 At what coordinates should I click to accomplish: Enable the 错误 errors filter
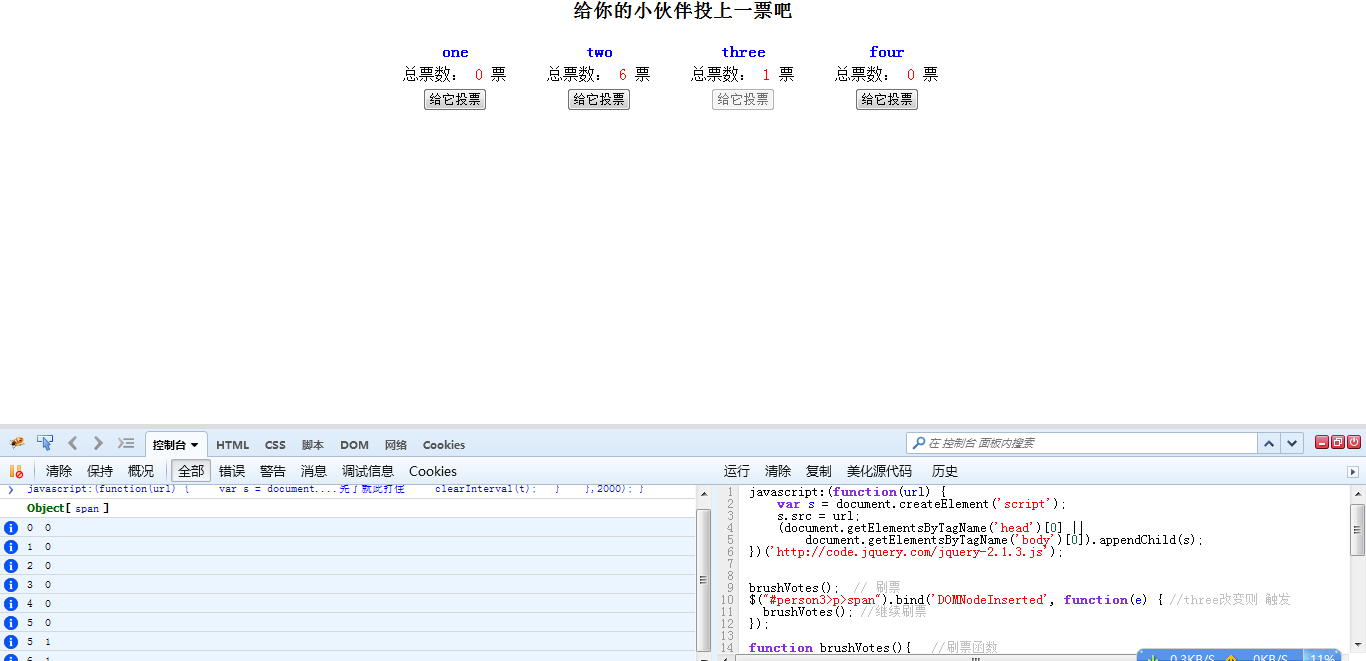232,471
